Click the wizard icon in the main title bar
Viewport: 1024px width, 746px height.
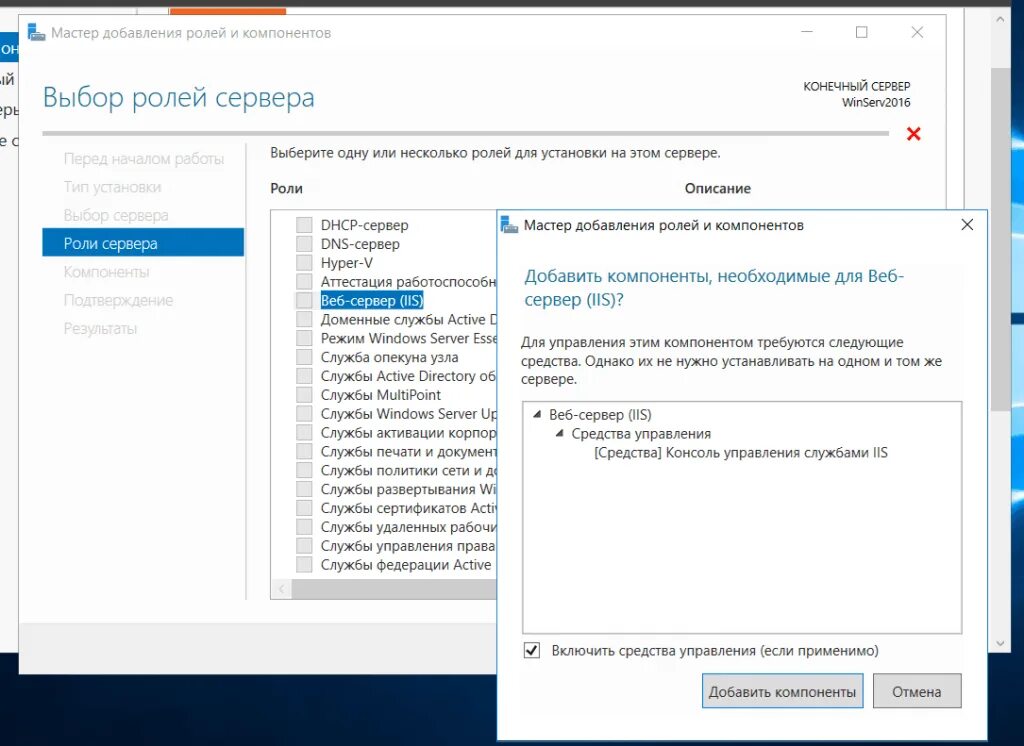[x=34, y=32]
